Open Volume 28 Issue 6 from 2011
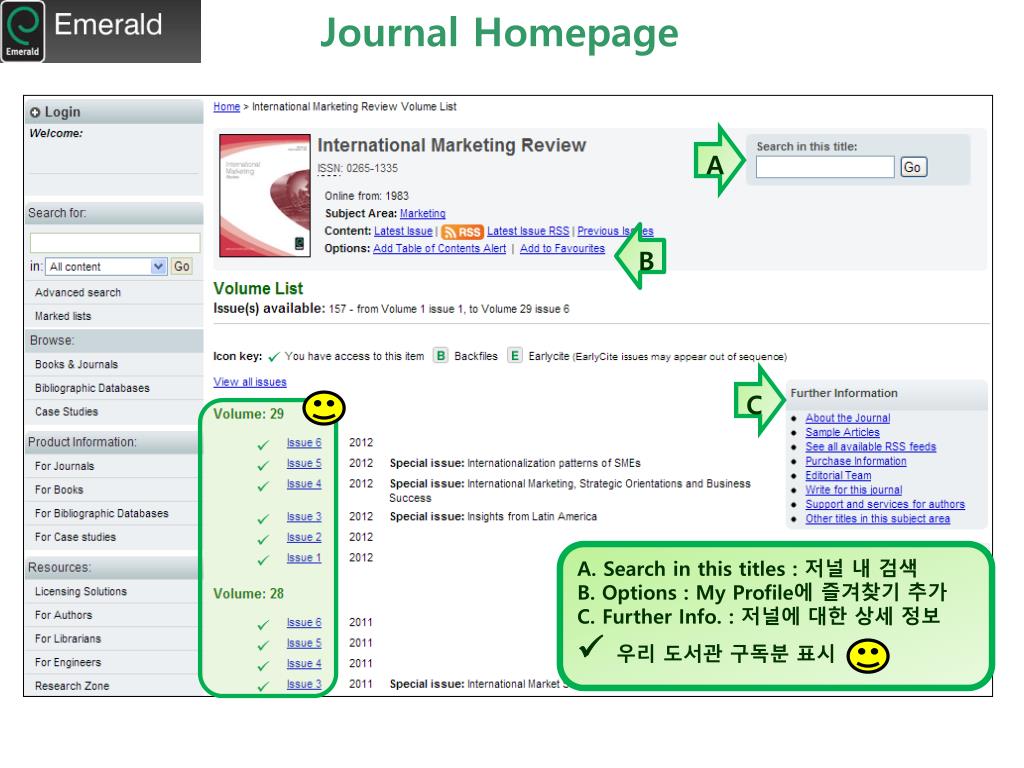Image resolution: width=1024 pixels, height=768 pixels. point(304,622)
